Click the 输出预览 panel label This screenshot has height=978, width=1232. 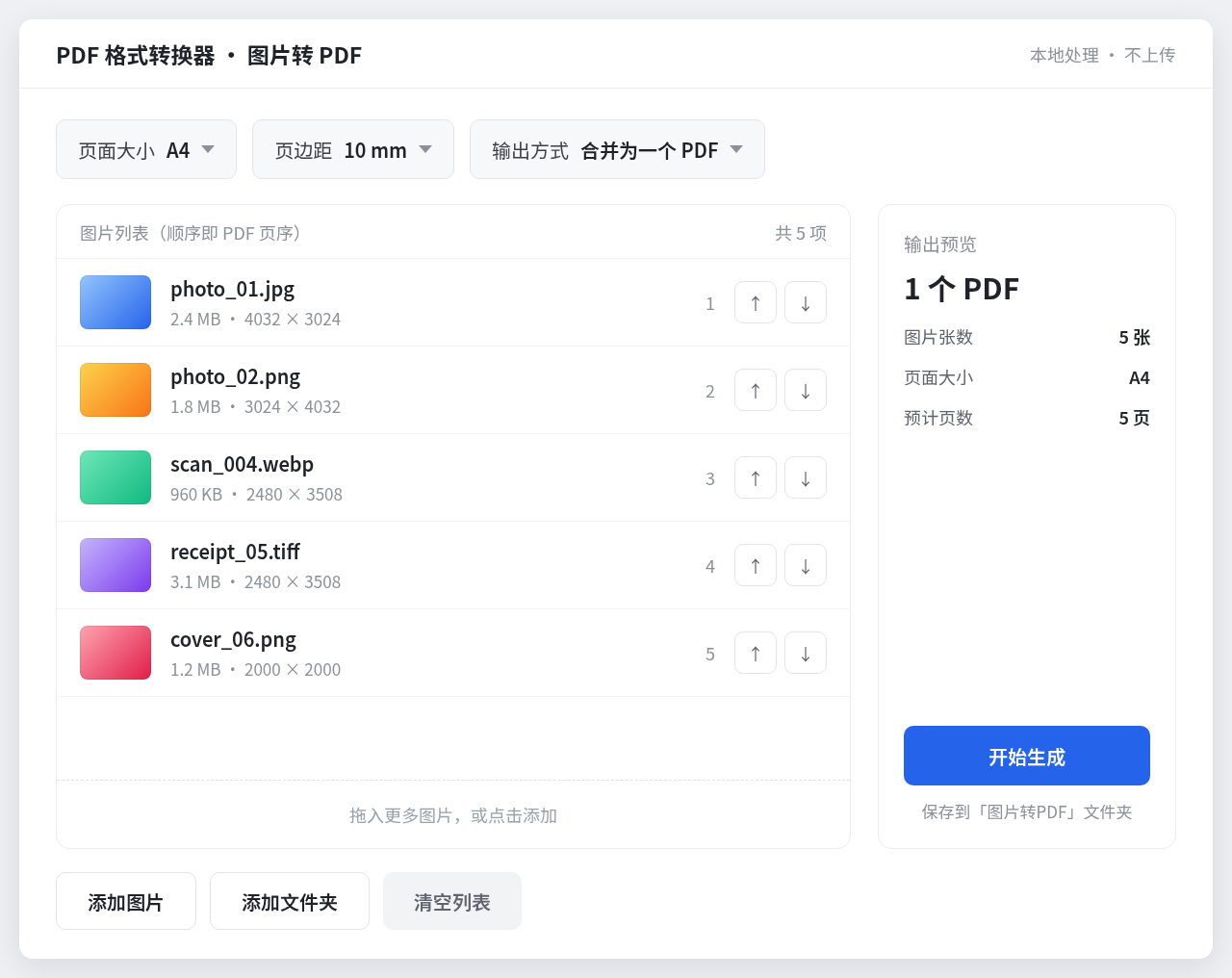(x=939, y=244)
